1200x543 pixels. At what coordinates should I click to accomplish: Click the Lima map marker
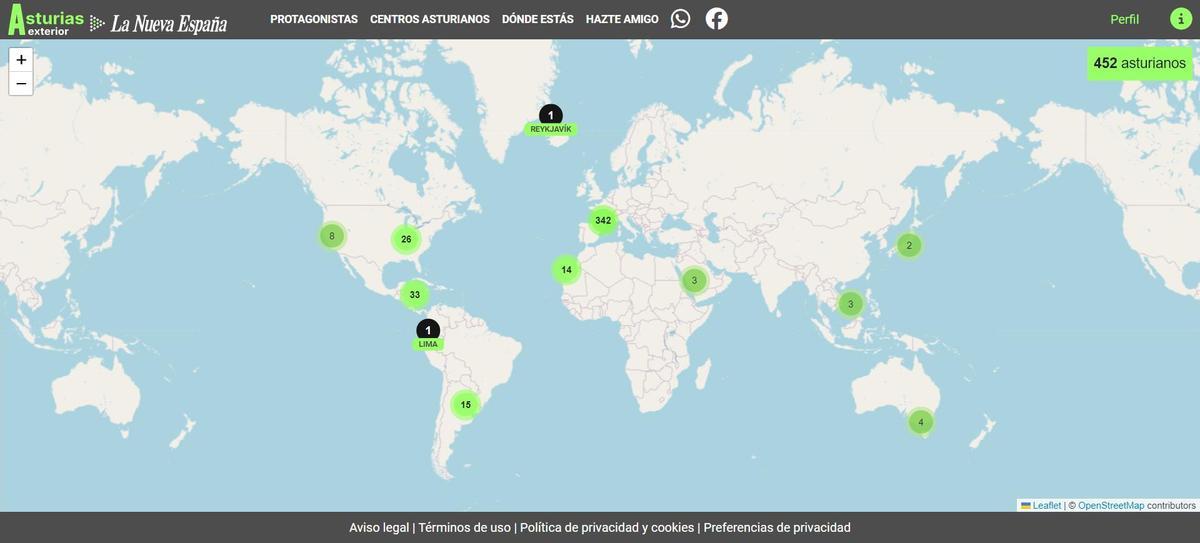(x=428, y=331)
